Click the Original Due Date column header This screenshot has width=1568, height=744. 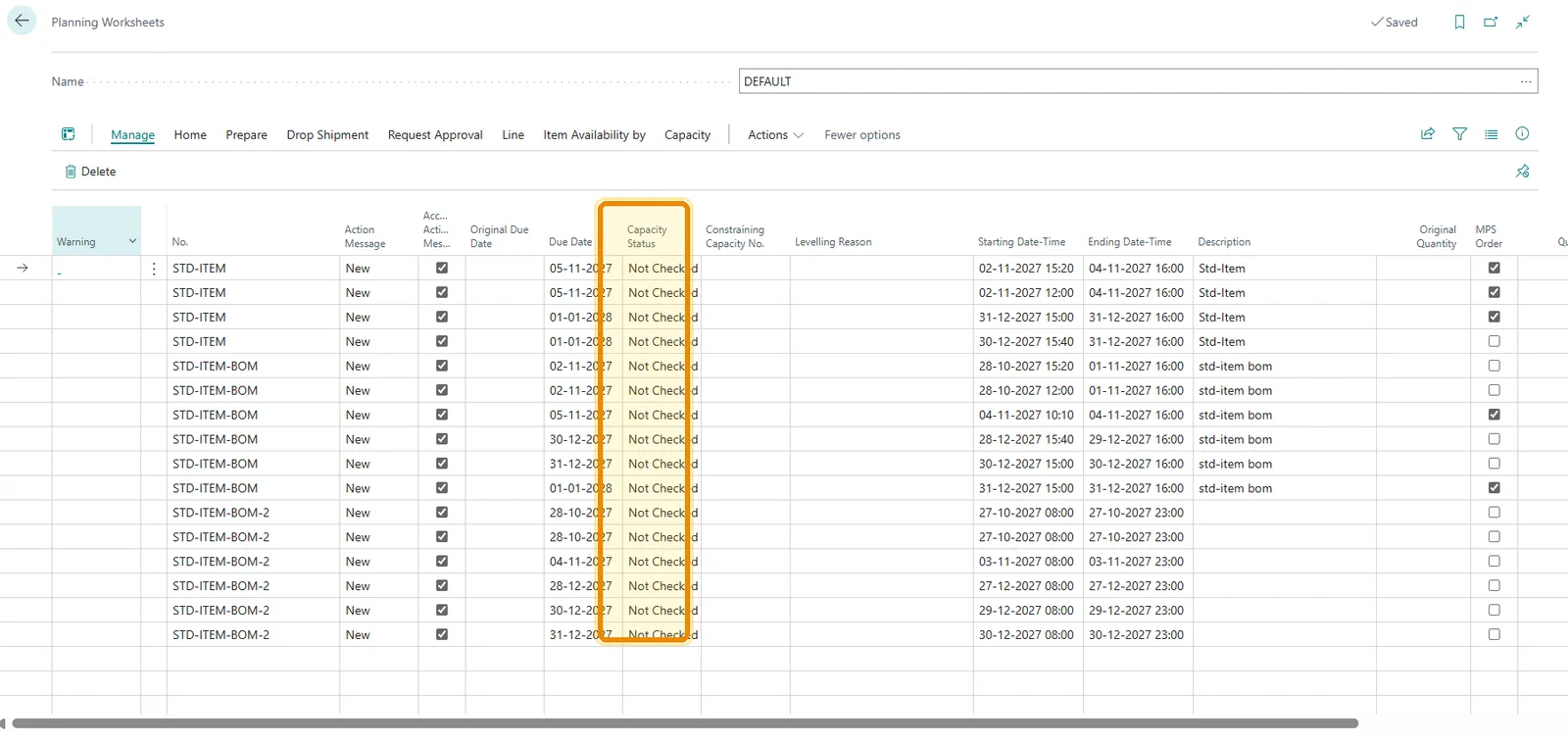click(x=499, y=236)
